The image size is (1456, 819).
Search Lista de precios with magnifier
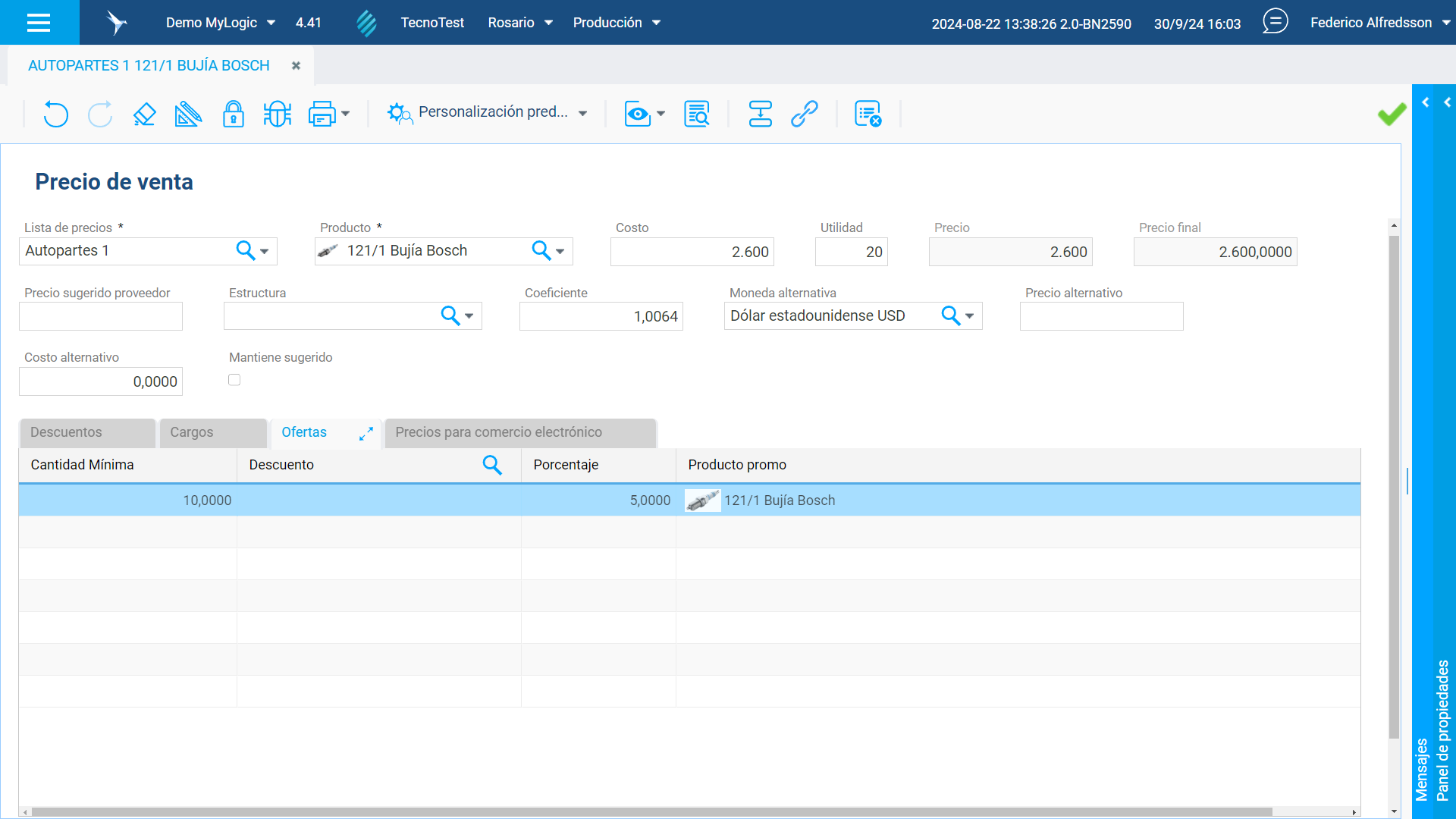pyautogui.click(x=246, y=250)
